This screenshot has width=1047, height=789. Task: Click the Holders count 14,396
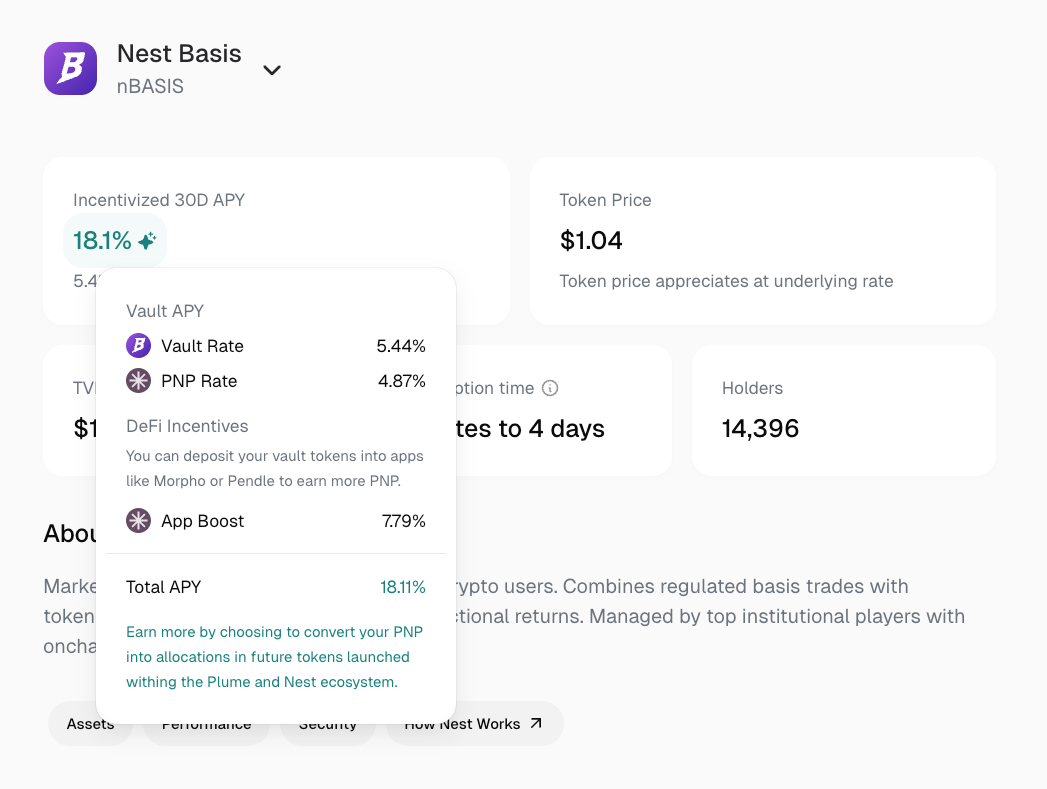(x=760, y=429)
